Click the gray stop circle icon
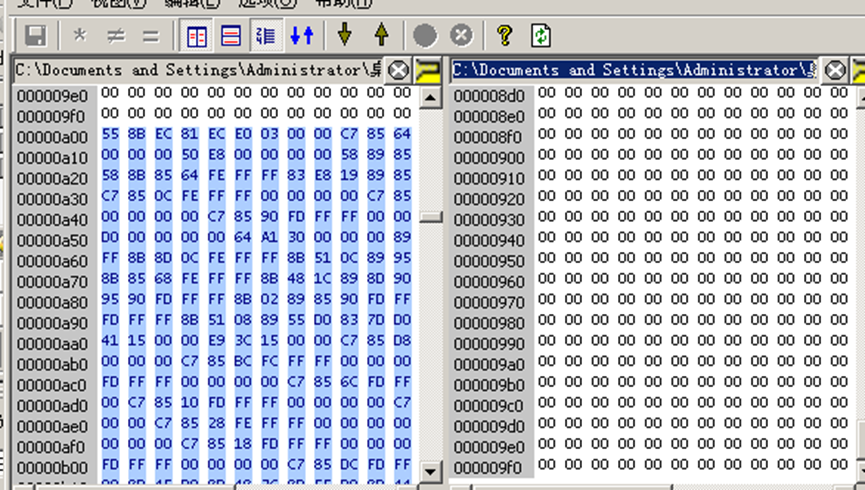 coord(425,36)
